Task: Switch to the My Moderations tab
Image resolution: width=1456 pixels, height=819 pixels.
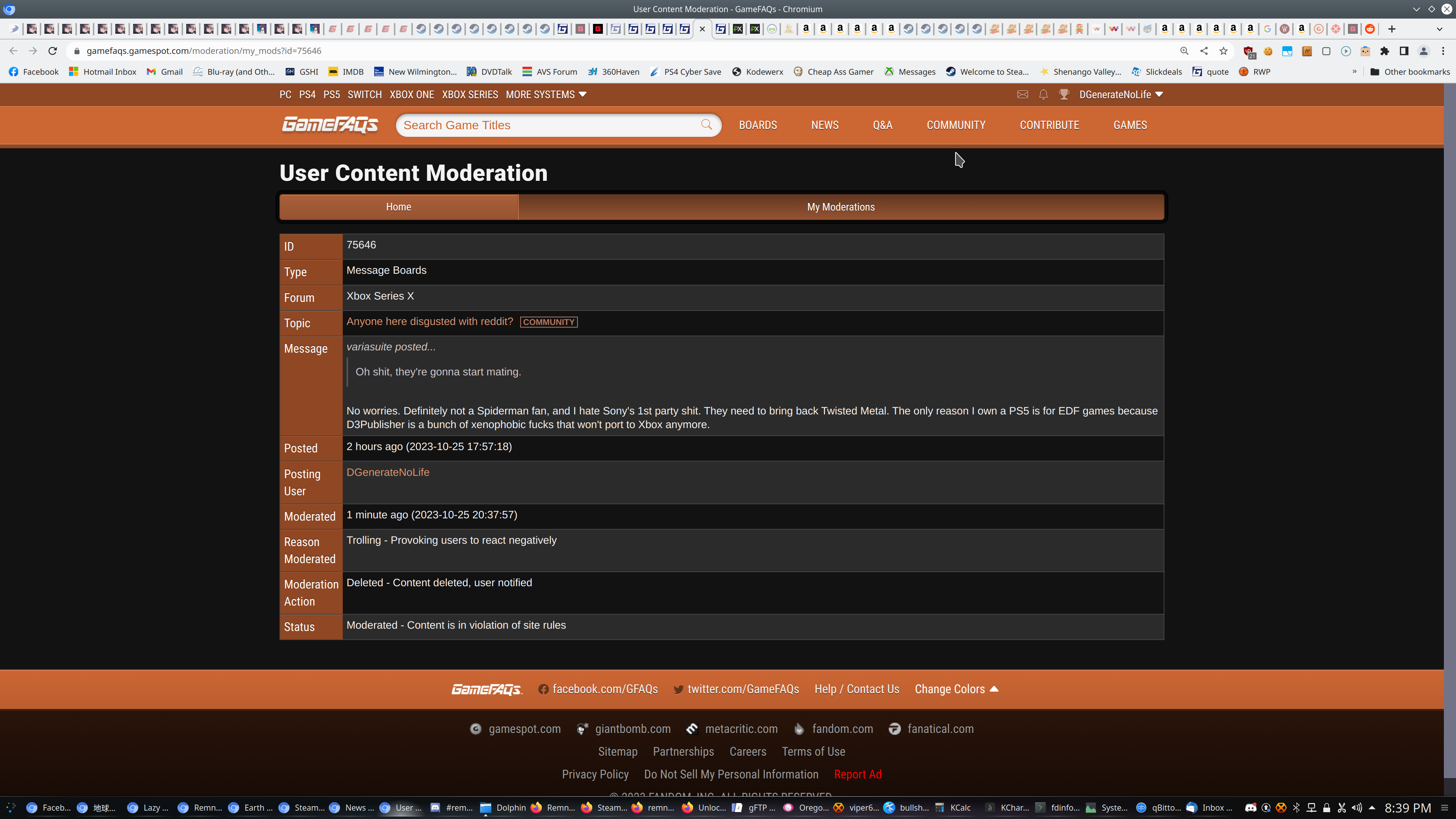Action: tap(841, 207)
